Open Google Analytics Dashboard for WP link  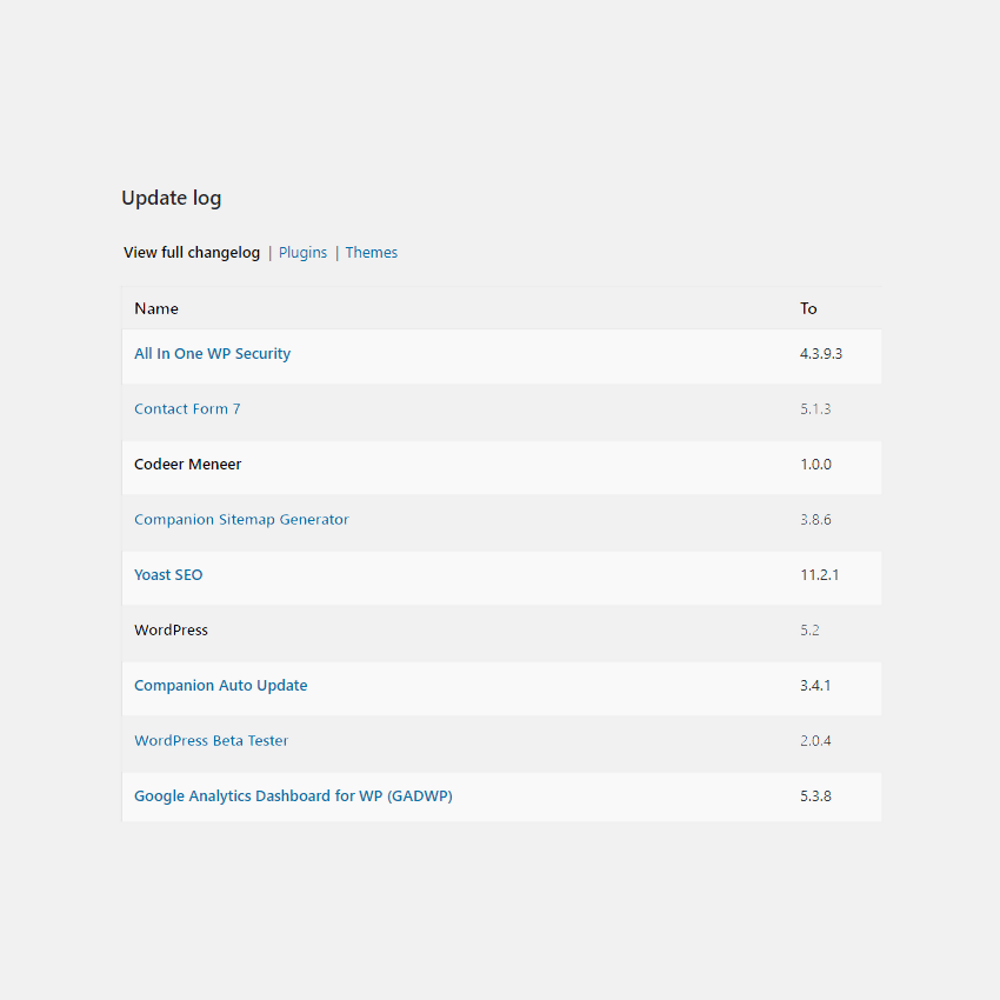point(293,797)
